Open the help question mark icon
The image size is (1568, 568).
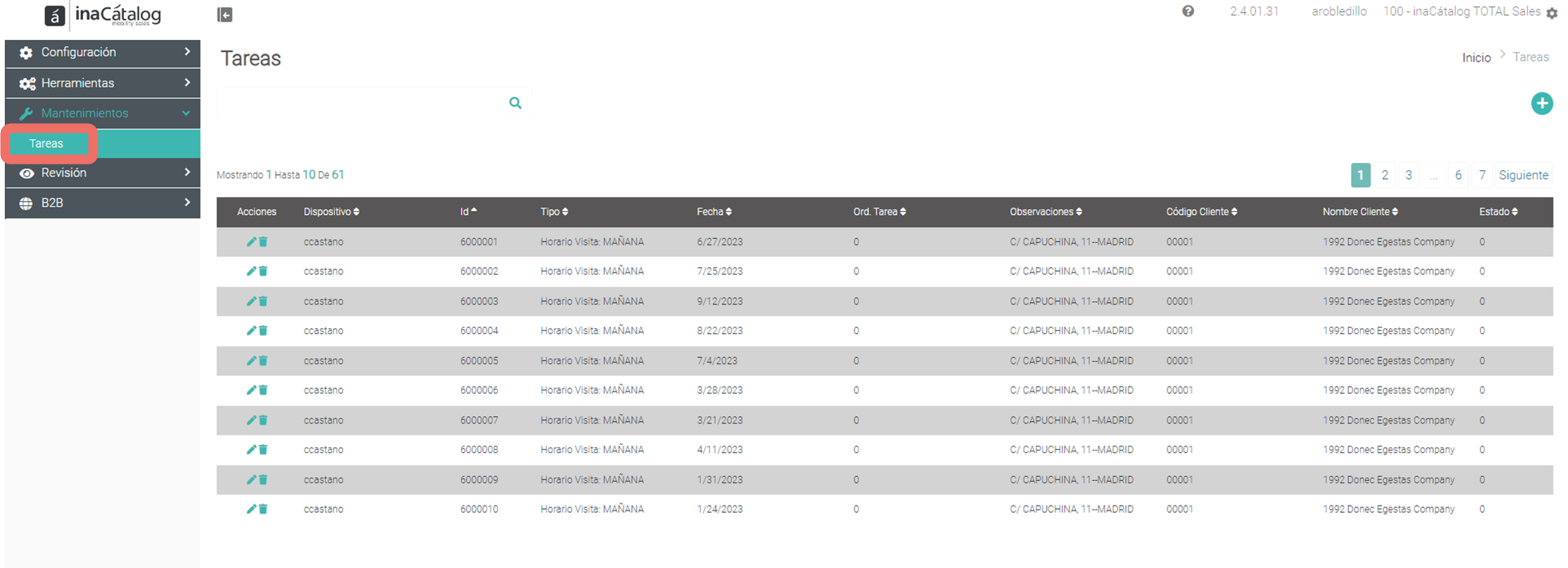tap(1188, 11)
